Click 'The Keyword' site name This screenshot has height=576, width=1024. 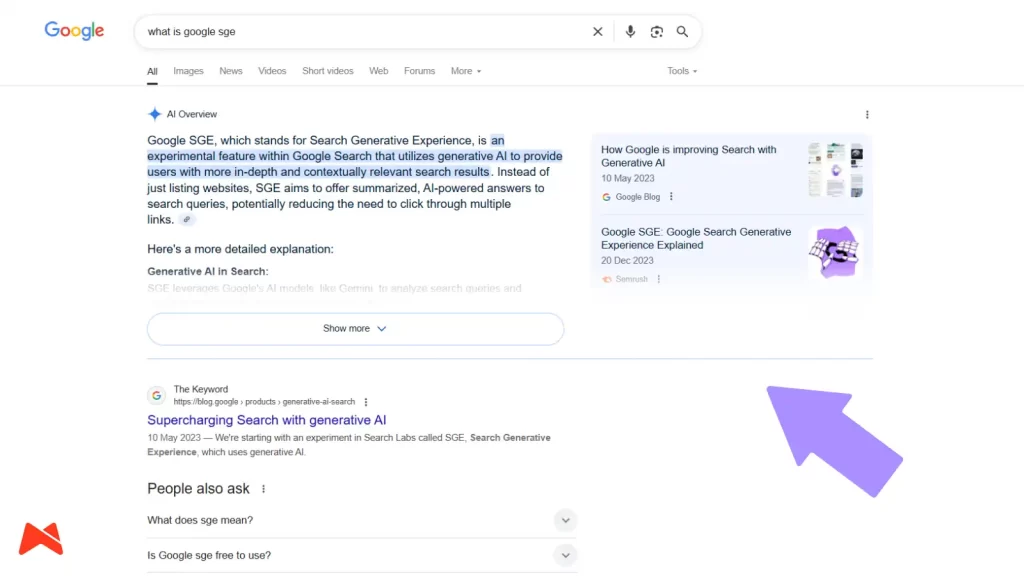pos(200,389)
